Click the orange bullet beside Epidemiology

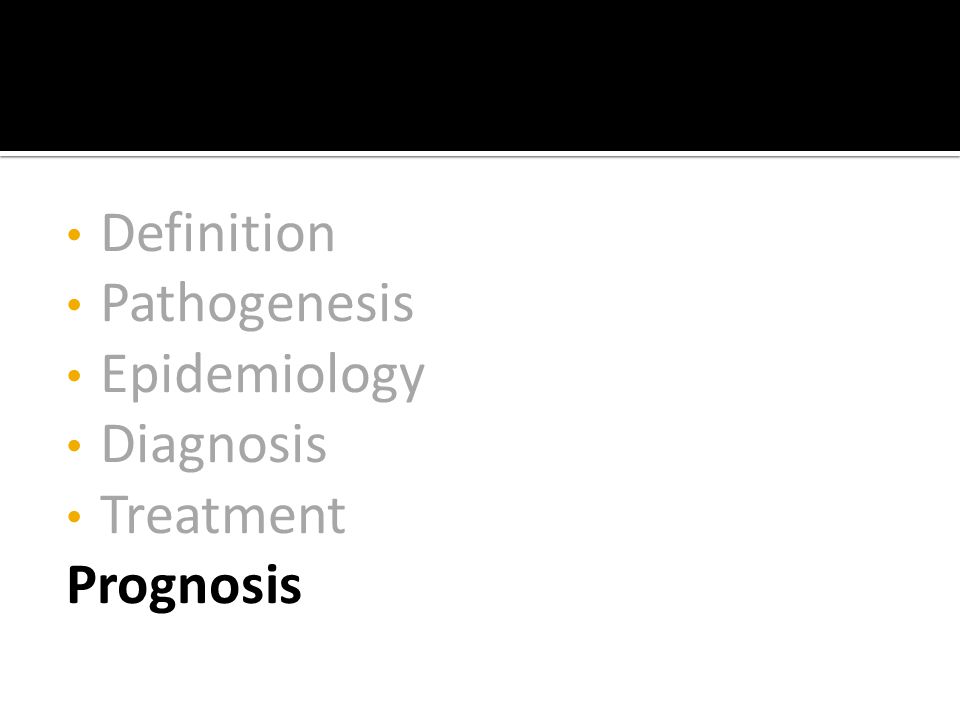[x=74, y=375]
